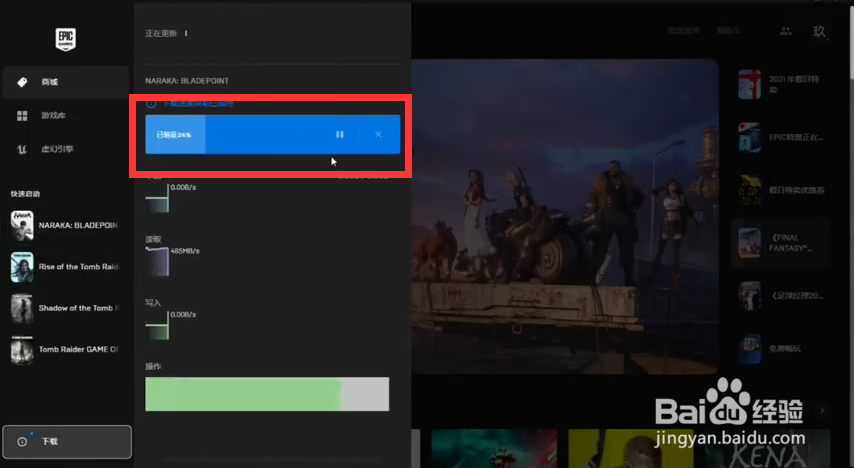Image resolution: width=854 pixels, height=468 pixels.
Task: Open the 虚幻引擎 Unreal Engine tab
Action: [65, 149]
